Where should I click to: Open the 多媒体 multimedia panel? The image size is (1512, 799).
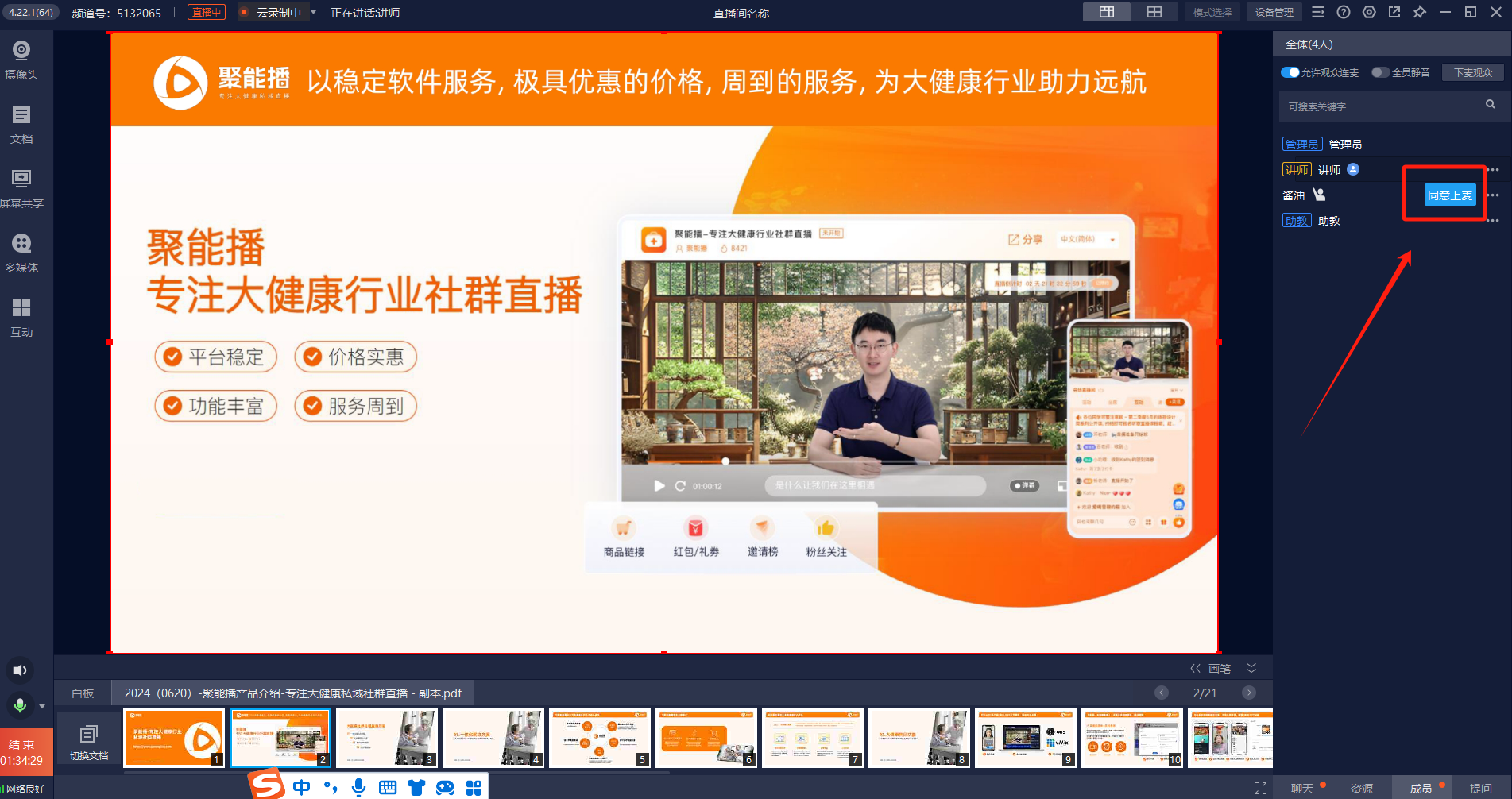coord(21,253)
